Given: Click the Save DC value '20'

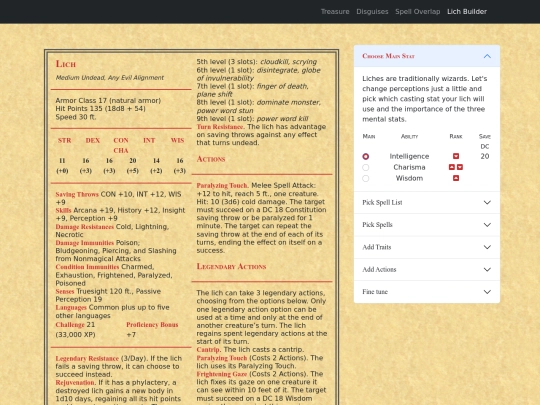Looking at the screenshot, I should pos(485,156).
